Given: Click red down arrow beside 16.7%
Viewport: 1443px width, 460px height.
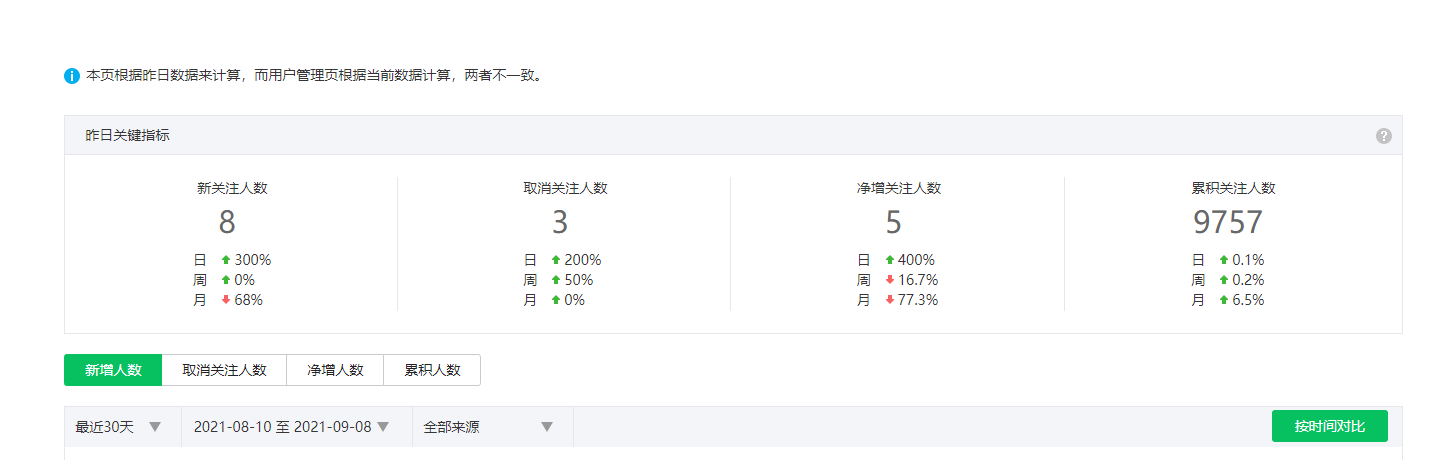Looking at the screenshot, I should point(889,280).
